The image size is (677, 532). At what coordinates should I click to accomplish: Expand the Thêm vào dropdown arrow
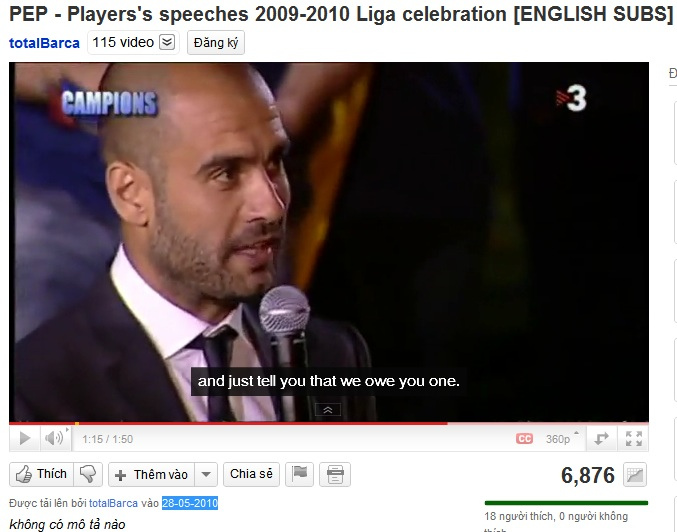206,475
